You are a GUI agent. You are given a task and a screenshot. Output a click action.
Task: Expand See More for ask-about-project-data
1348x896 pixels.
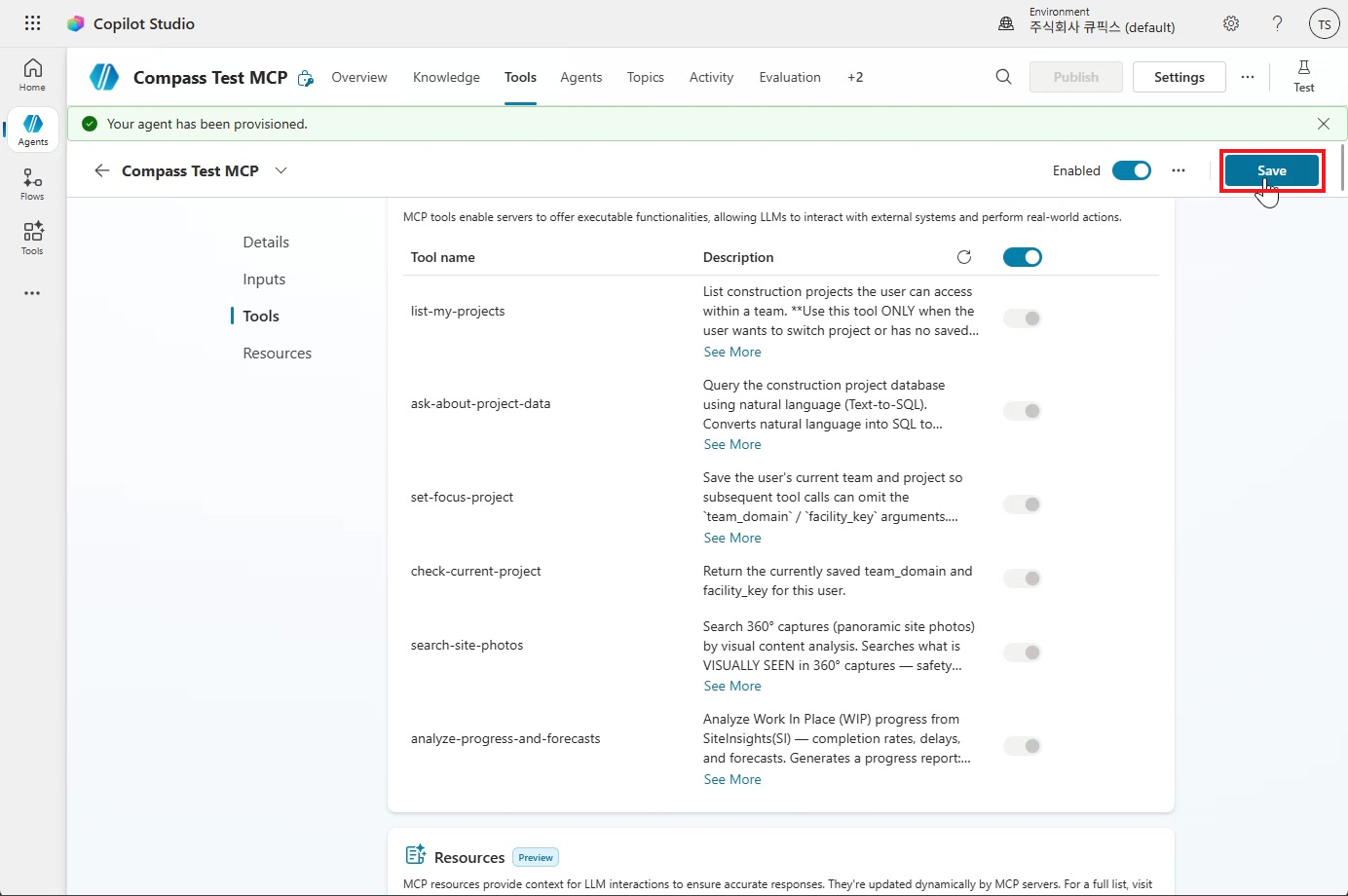click(x=732, y=444)
